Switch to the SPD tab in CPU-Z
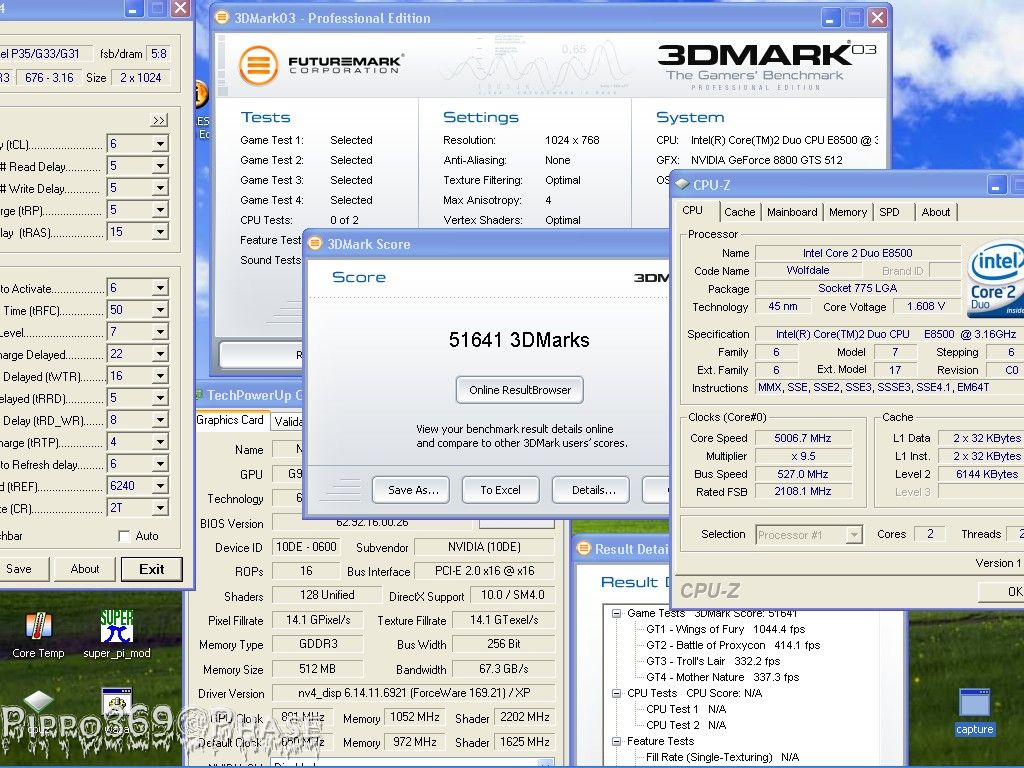Screen dimensions: 1024x768 pyautogui.click(x=889, y=212)
